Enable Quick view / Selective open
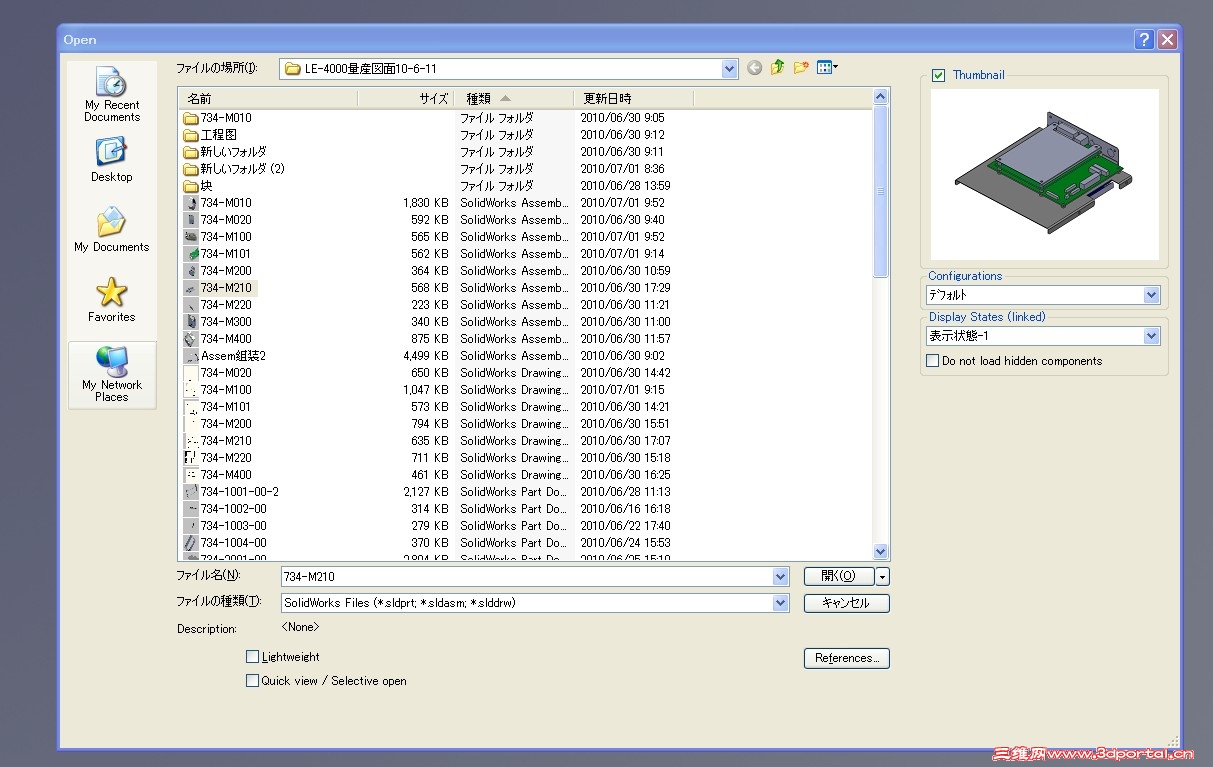This screenshot has width=1213, height=767. [253, 681]
